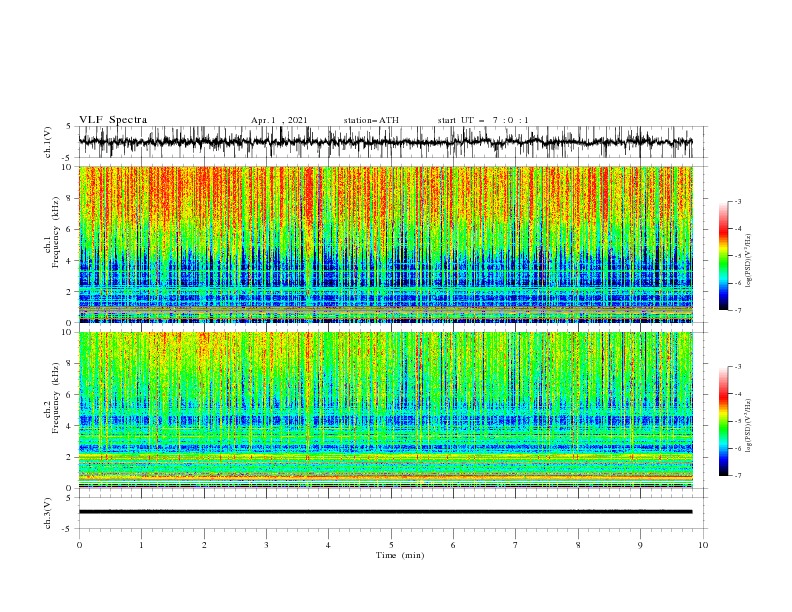This screenshot has height=612, width=792.
Task: Click the ch.2 "Frequency (kHz)" axis label
Action: 55,398
